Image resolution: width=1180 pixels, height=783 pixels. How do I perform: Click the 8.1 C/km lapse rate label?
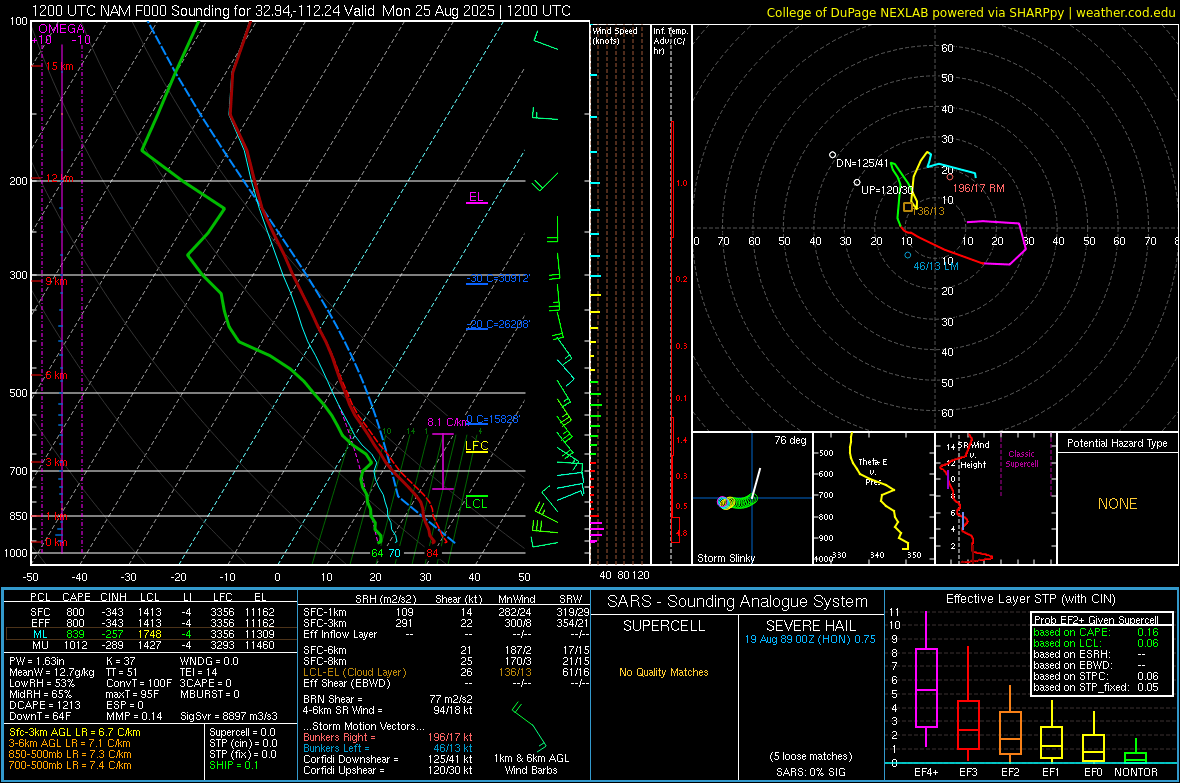point(447,422)
